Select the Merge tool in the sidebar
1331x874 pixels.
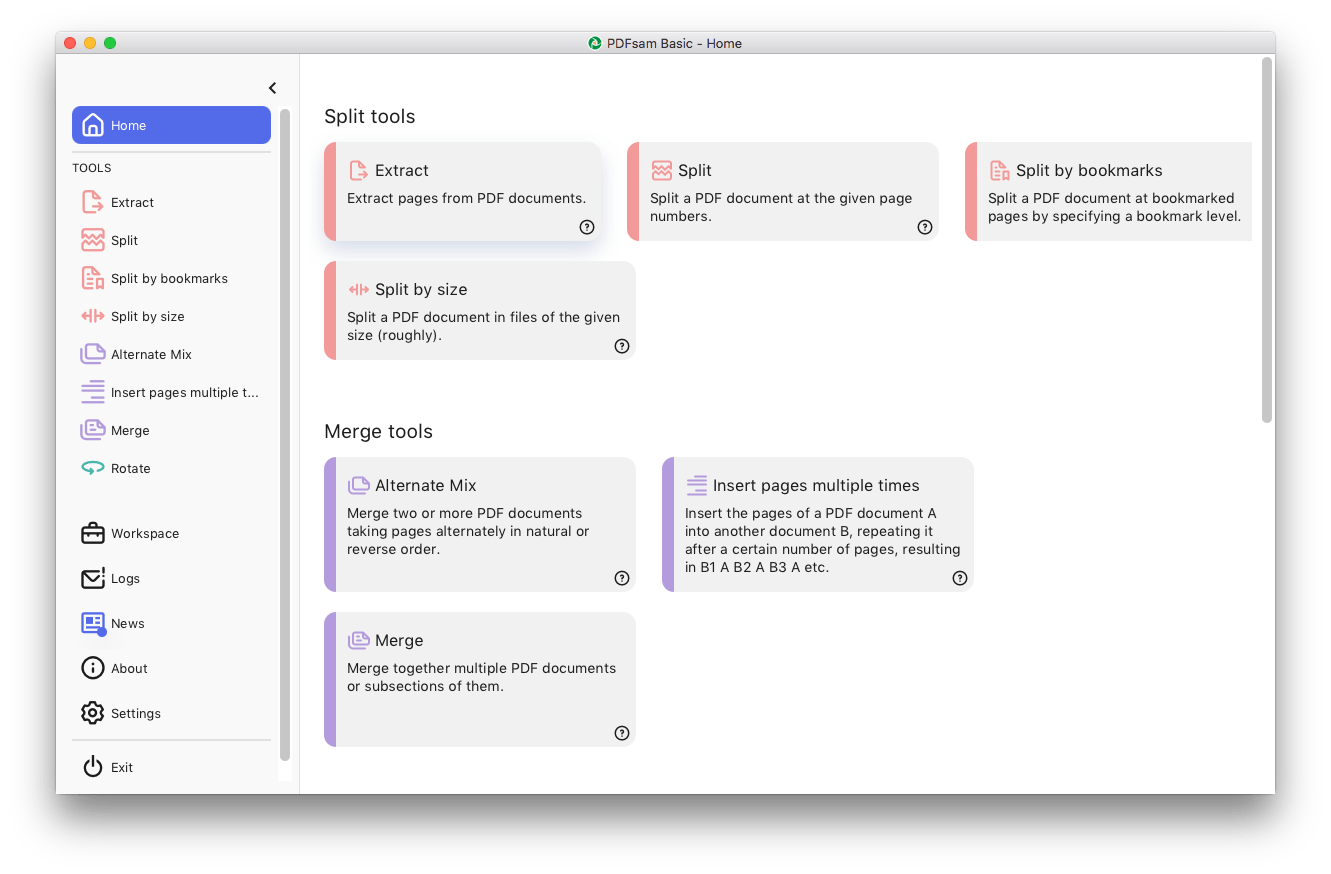pyautogui.click(x=127, y=430)
